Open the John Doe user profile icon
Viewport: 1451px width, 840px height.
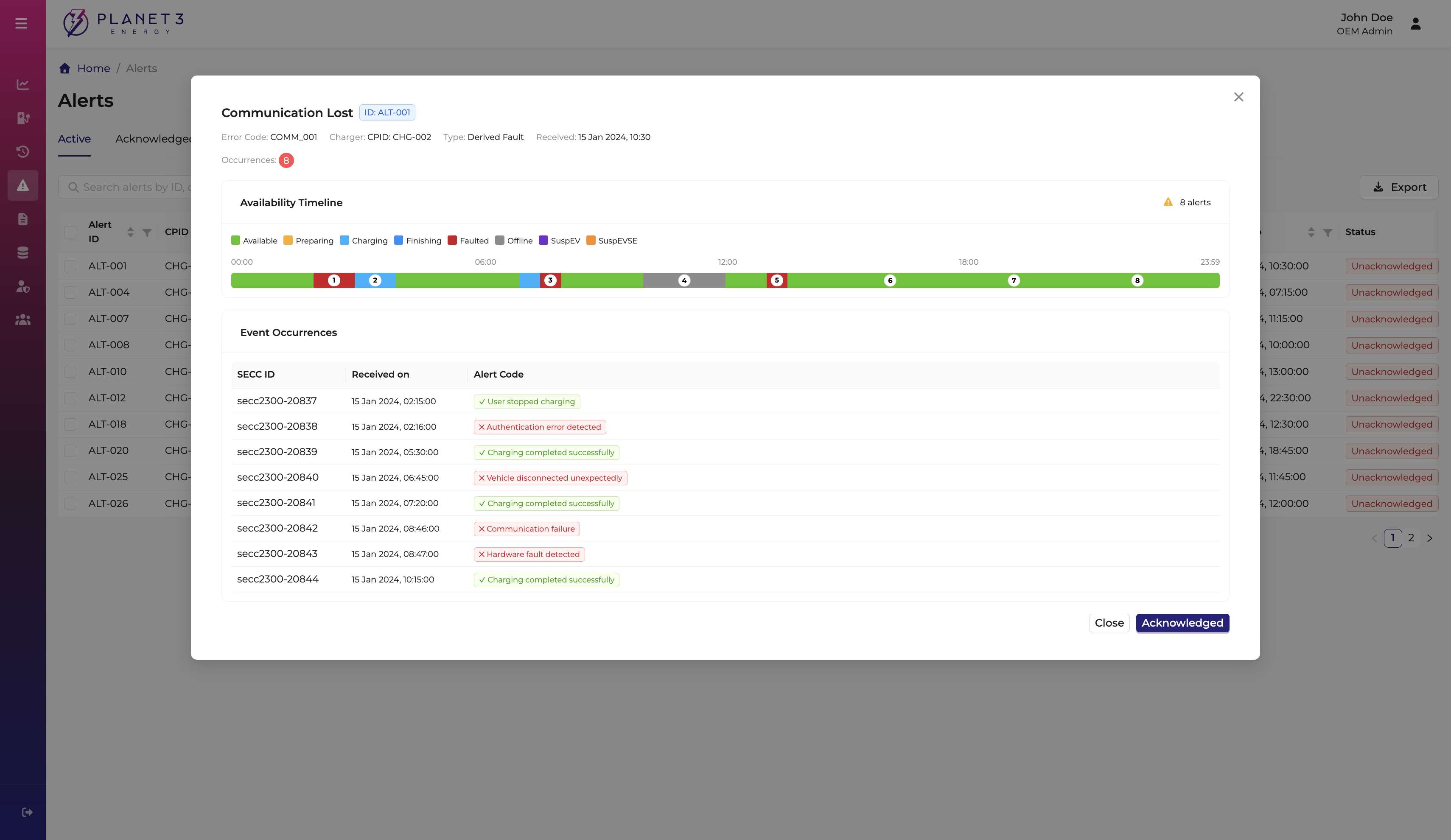1416,24
